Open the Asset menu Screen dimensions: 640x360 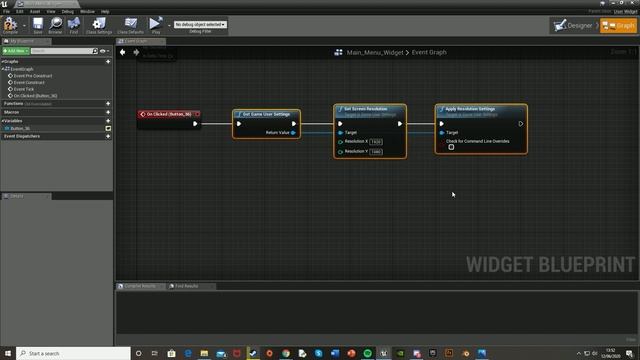tap(35, 11)
